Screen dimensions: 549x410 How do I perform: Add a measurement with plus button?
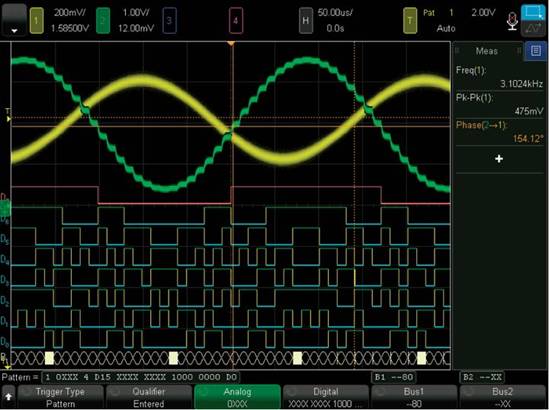click(x=499, y=159)
